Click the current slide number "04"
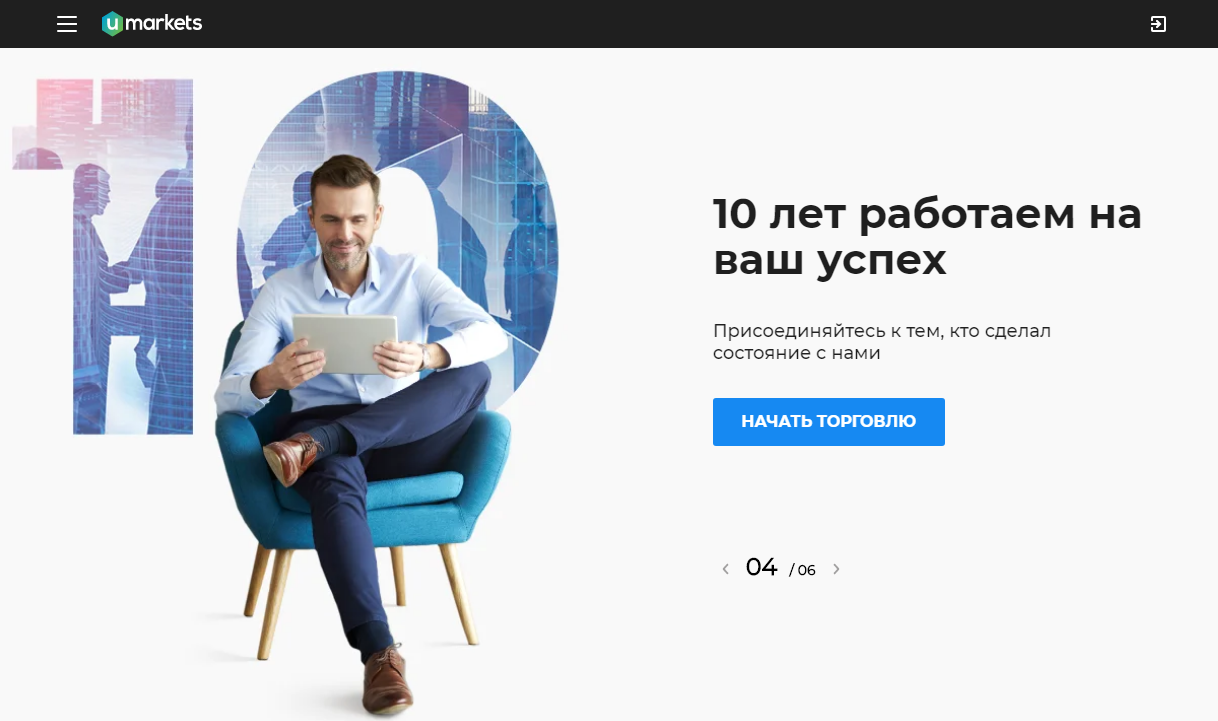1218x721 pixels. [761, 567]
